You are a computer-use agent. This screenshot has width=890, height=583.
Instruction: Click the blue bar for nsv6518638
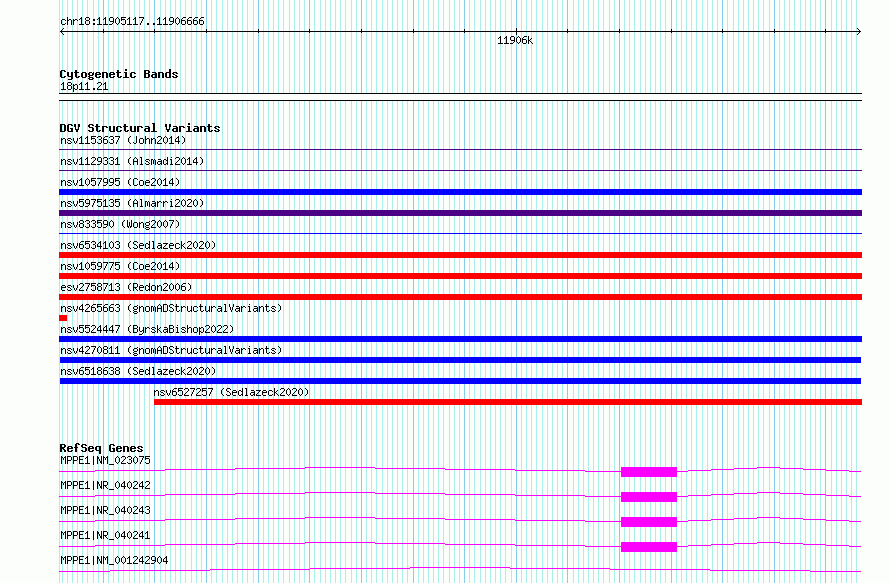tap(460, 381)
